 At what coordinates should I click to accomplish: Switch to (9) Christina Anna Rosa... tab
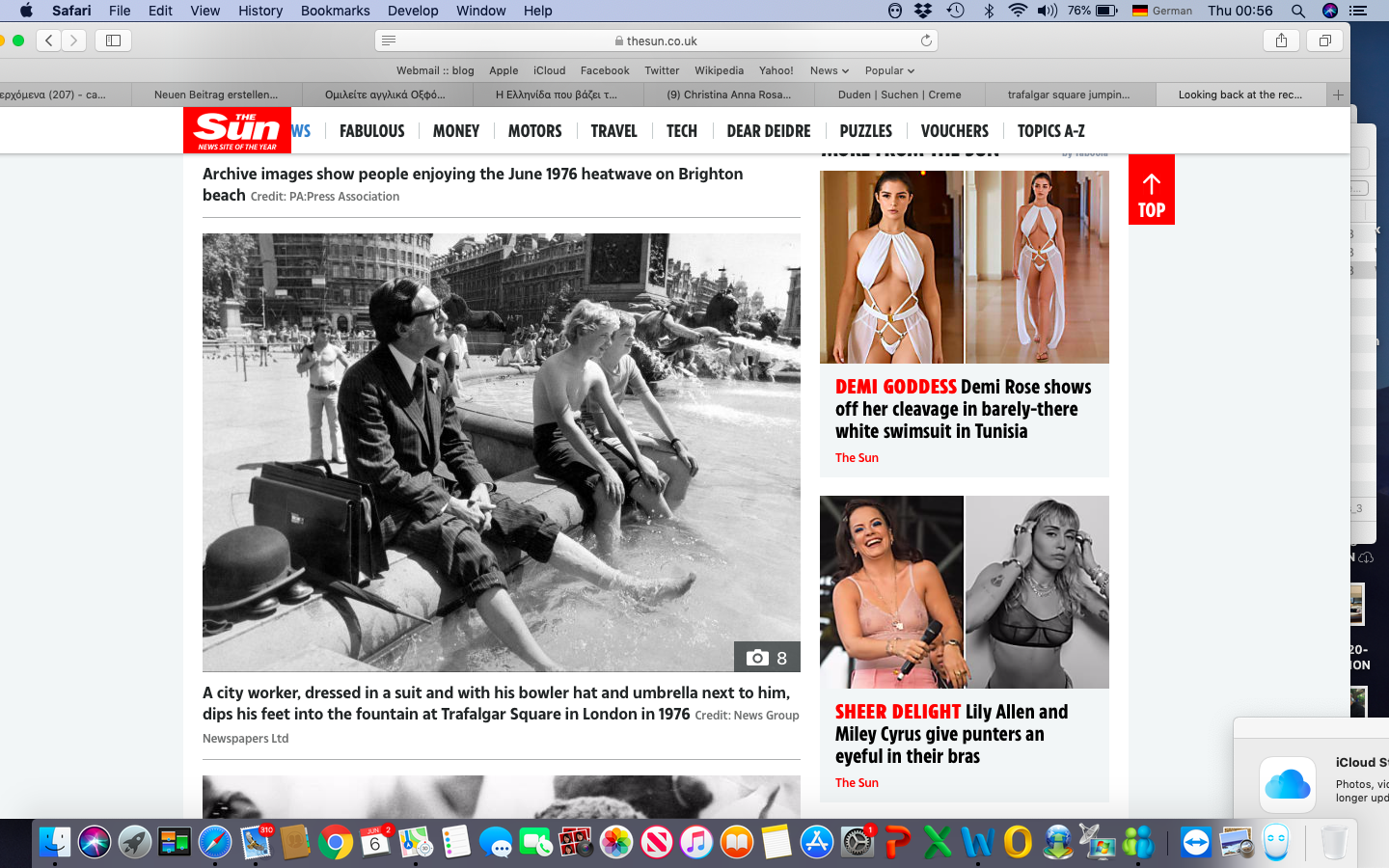(x=729, y=95)
